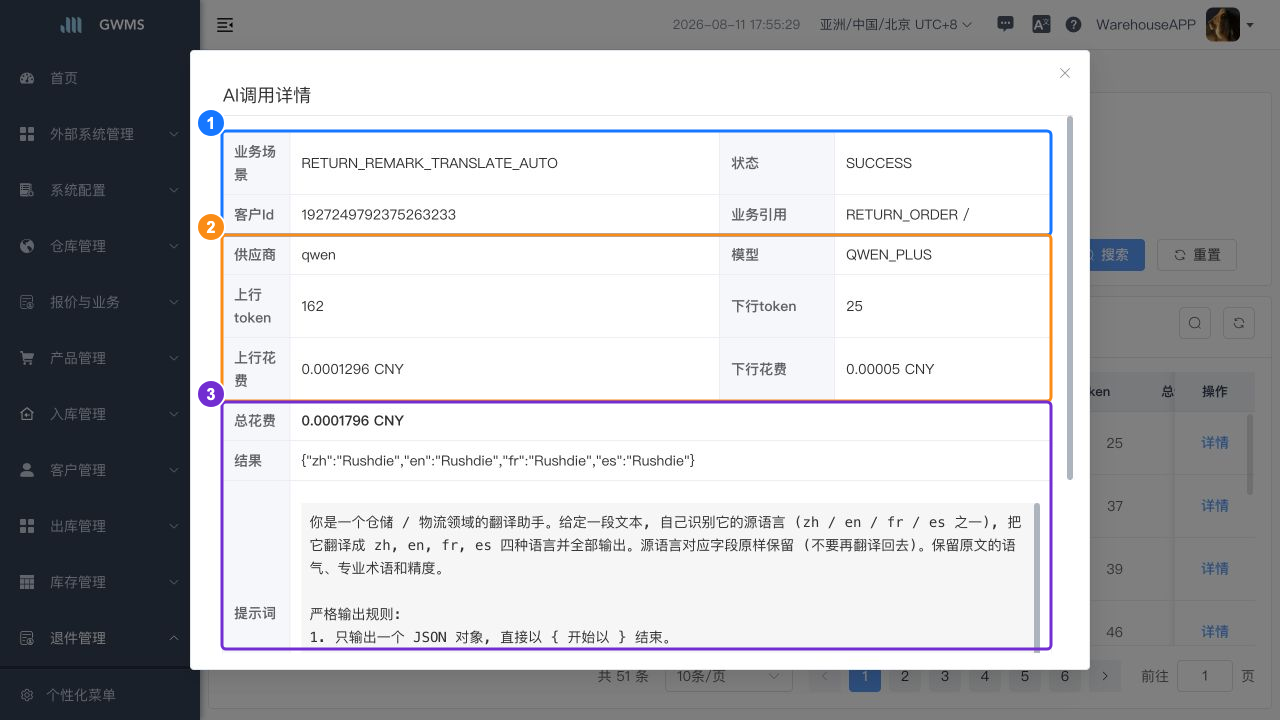Expand the 仓库管理 menu
This screenshot has width=1280, height=720.
click(100, 246)
